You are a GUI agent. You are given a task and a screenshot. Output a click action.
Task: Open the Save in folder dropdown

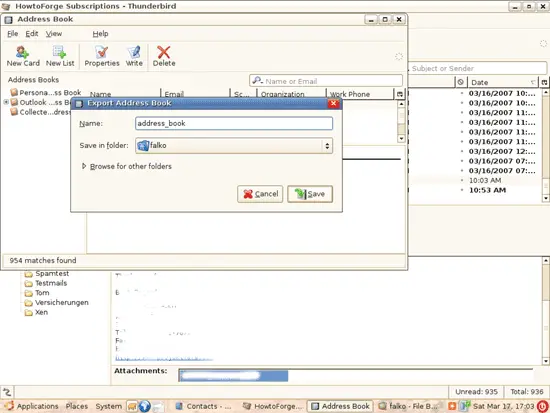coord(234,146)
